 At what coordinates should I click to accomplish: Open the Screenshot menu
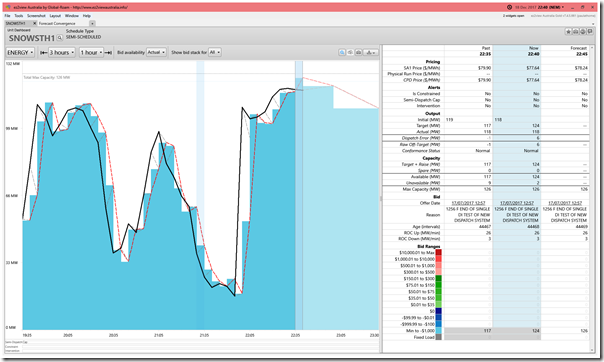(36, 16)
